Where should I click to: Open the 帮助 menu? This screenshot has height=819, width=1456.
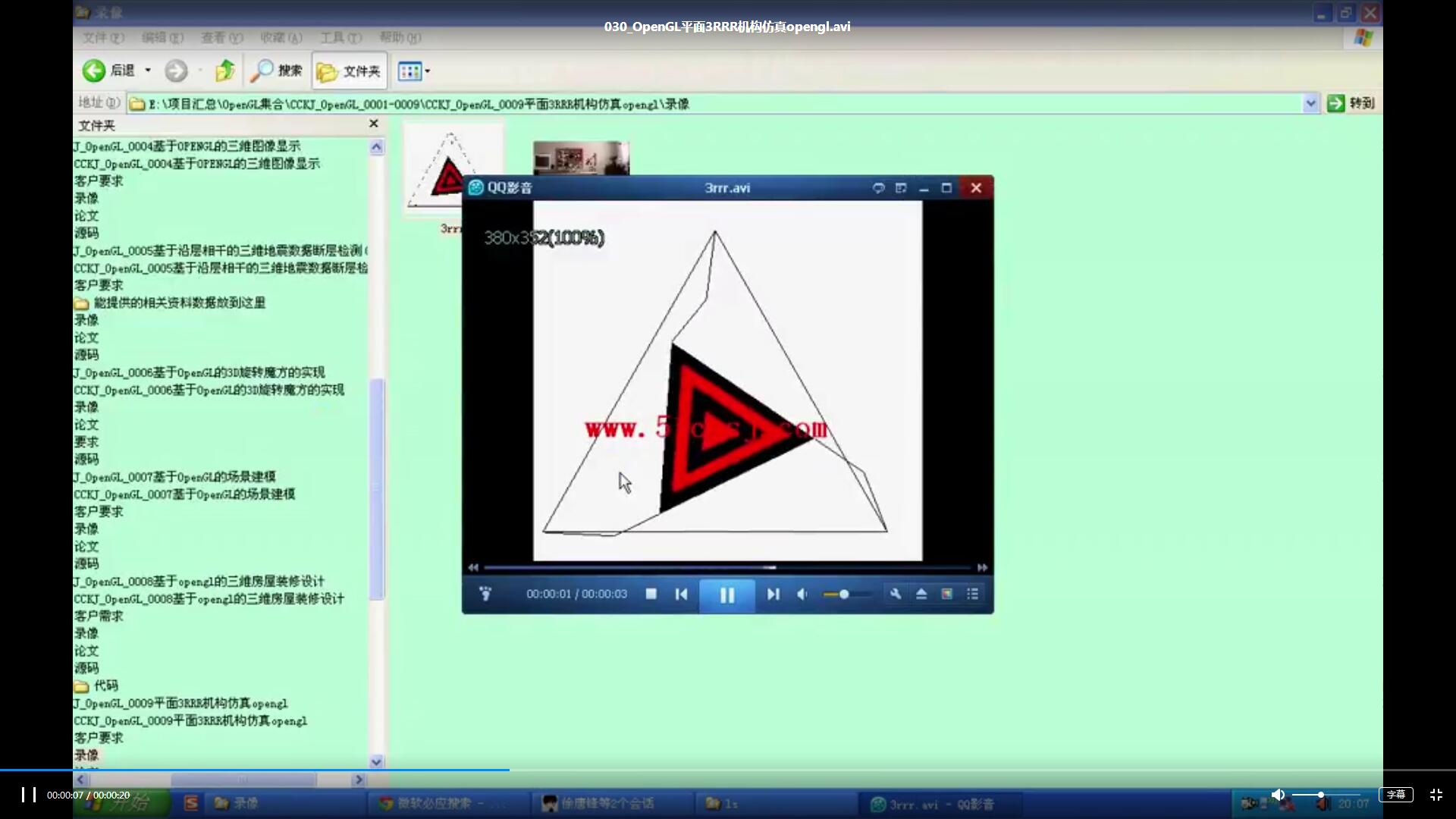point(400,37)
